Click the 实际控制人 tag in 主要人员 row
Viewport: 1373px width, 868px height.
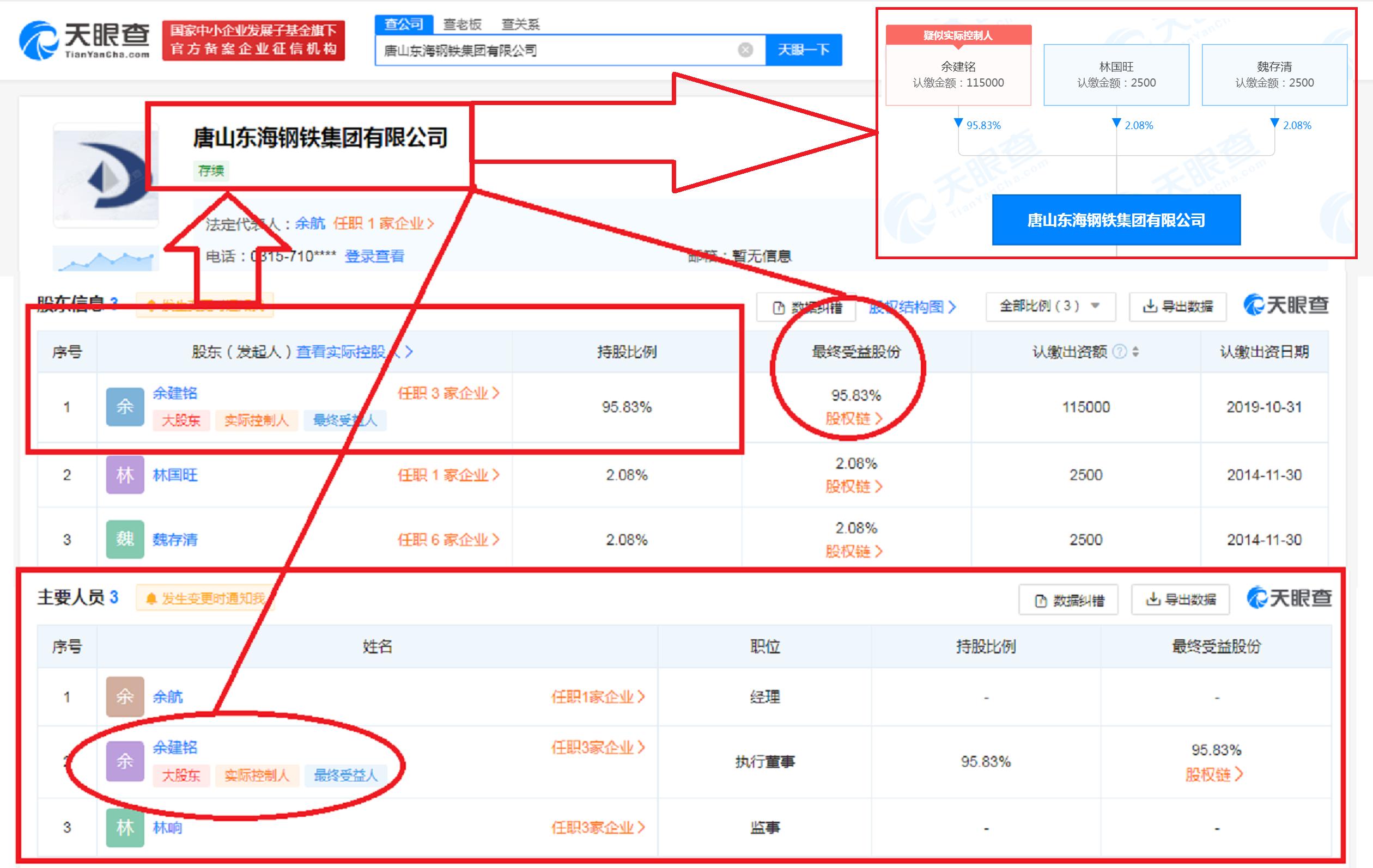[257, 775]
